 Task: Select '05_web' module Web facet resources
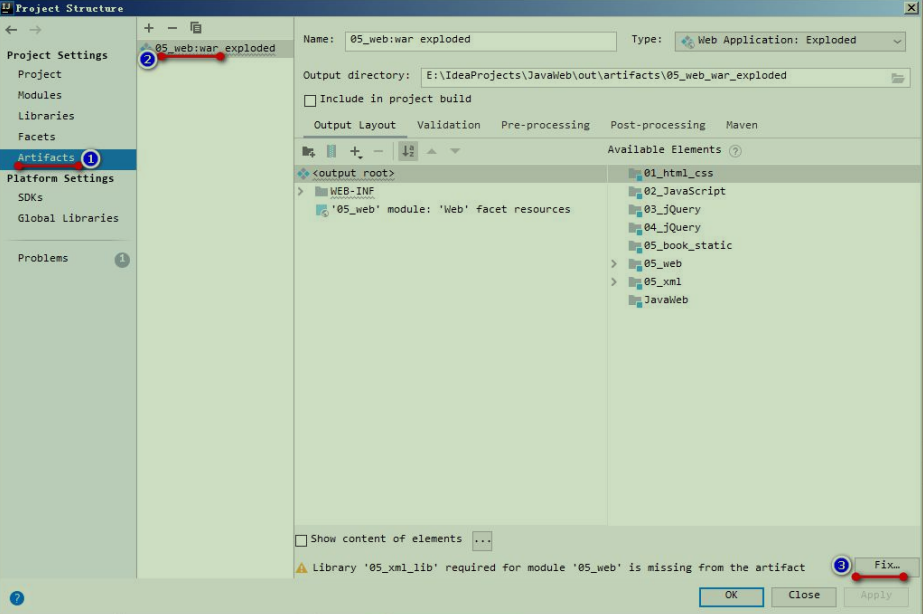(450, 210)
